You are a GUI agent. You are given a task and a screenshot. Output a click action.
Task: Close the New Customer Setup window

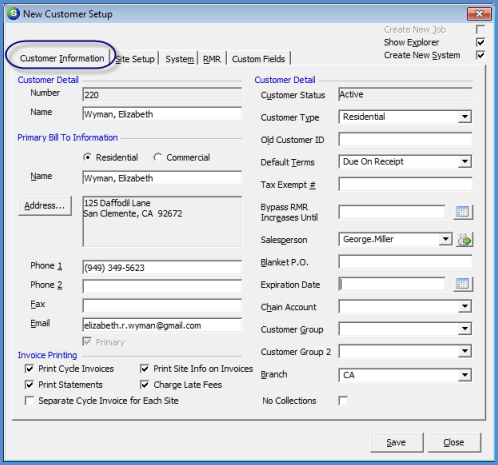(479, 14)
